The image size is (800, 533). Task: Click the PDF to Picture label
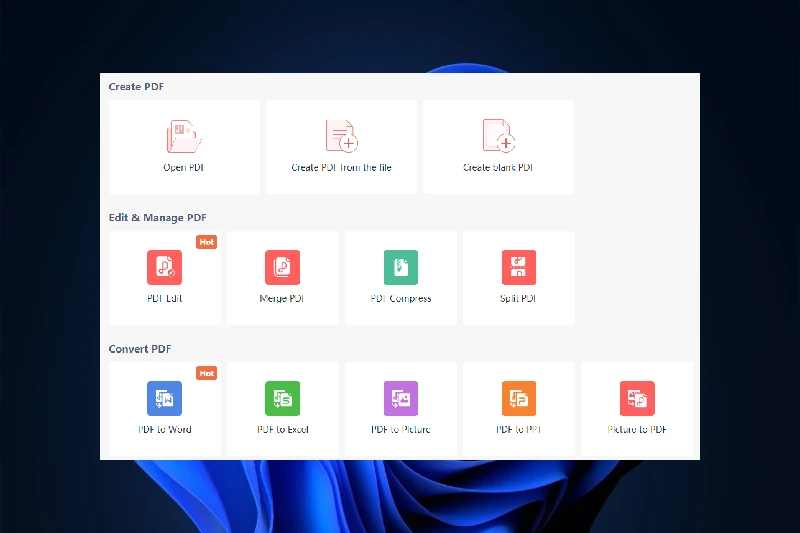click(401, 429)
